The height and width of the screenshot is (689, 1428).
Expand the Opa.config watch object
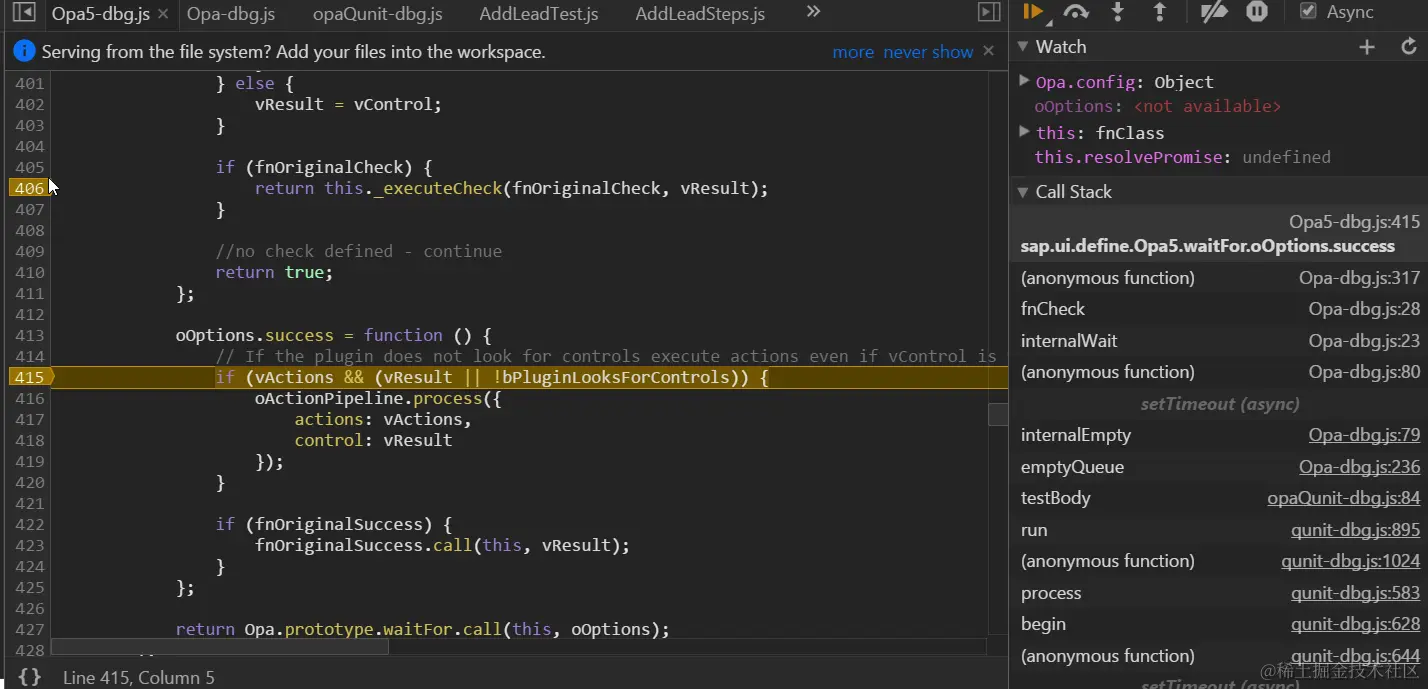tap(1024, 80)
